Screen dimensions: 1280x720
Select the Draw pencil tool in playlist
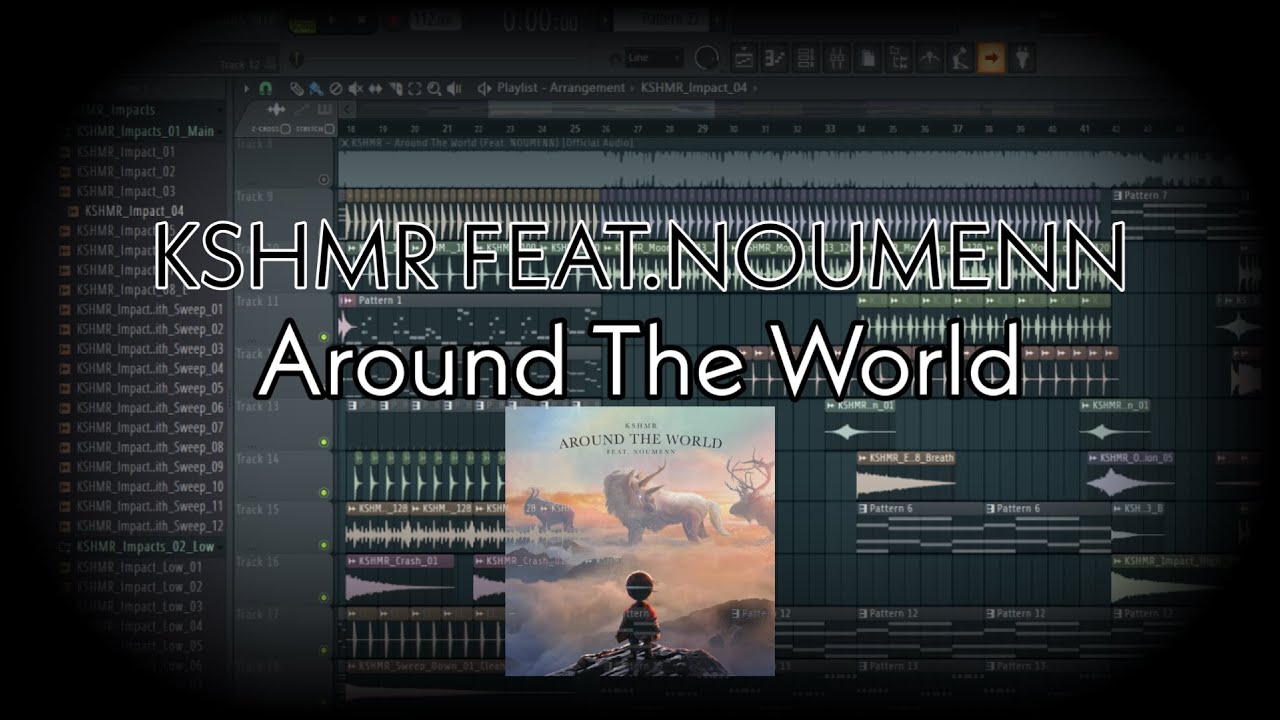point(296,88)
